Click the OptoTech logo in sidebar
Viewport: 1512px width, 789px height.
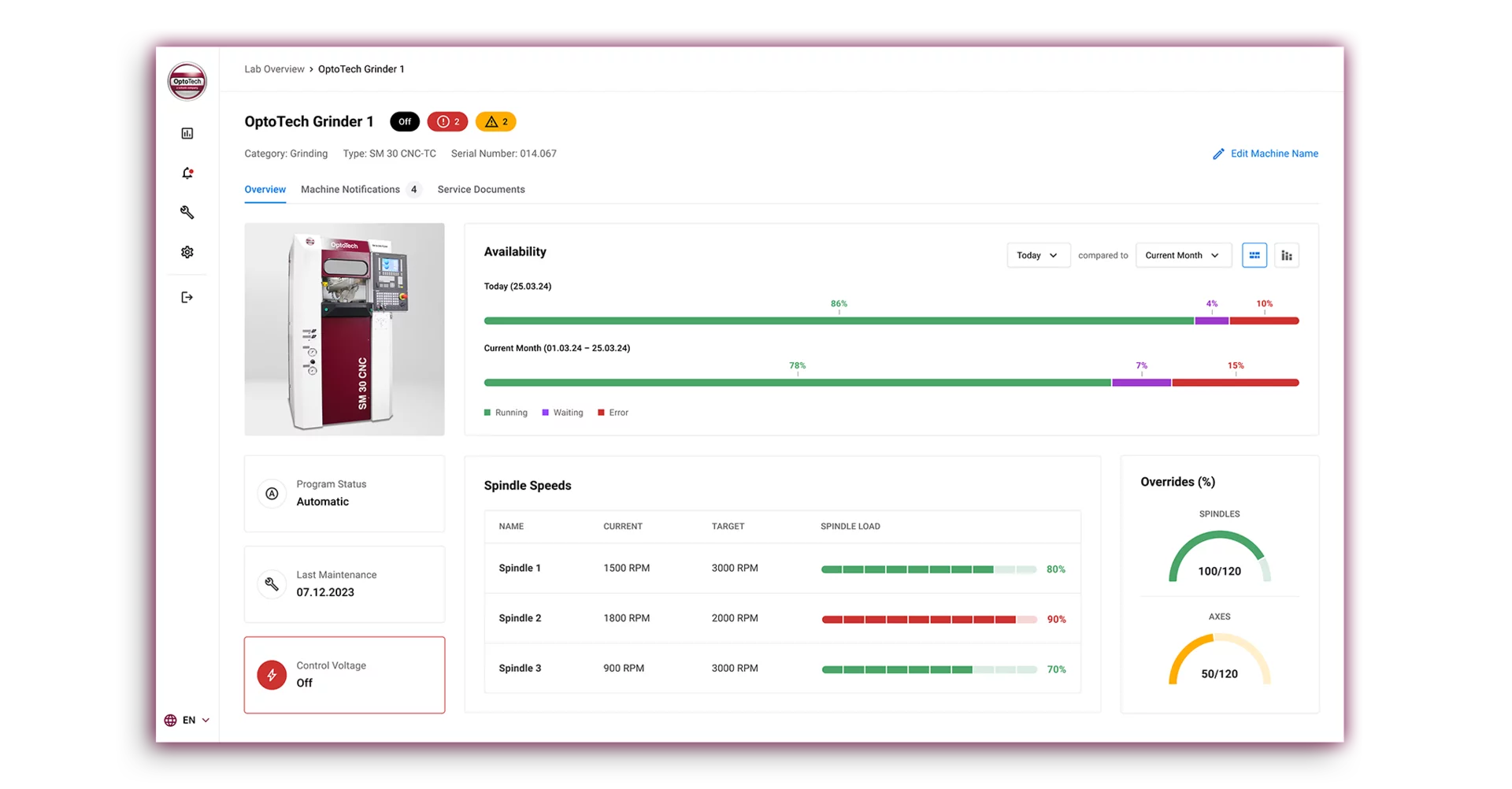click(187, 82)
